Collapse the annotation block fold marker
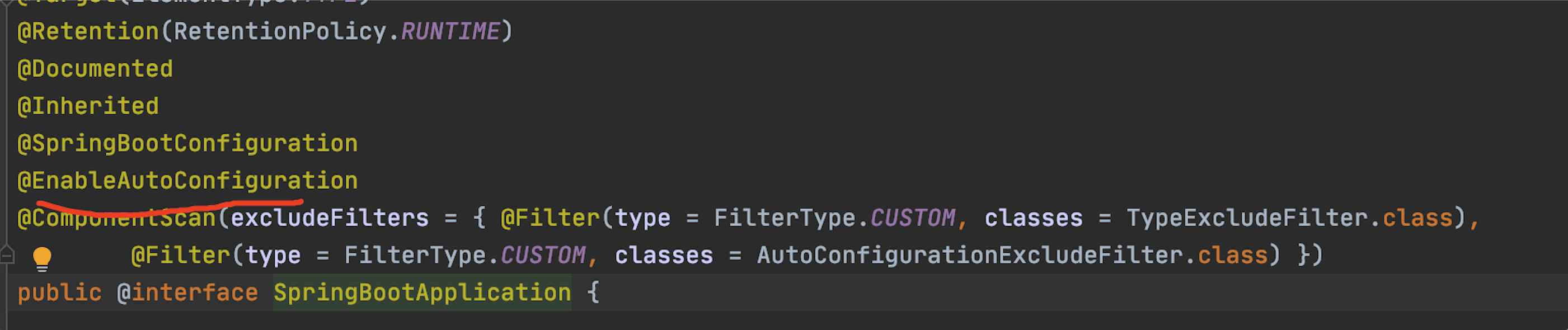 [7, 254]
